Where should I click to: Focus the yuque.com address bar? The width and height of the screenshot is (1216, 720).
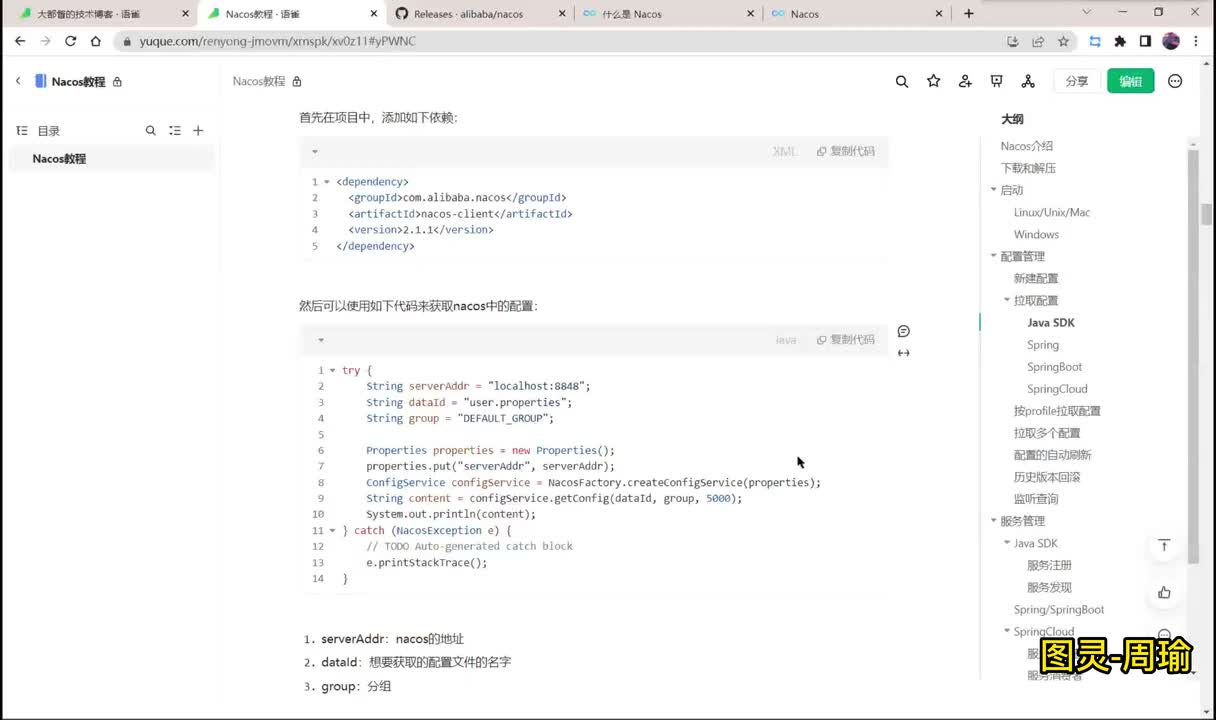[x=560, y=41]
